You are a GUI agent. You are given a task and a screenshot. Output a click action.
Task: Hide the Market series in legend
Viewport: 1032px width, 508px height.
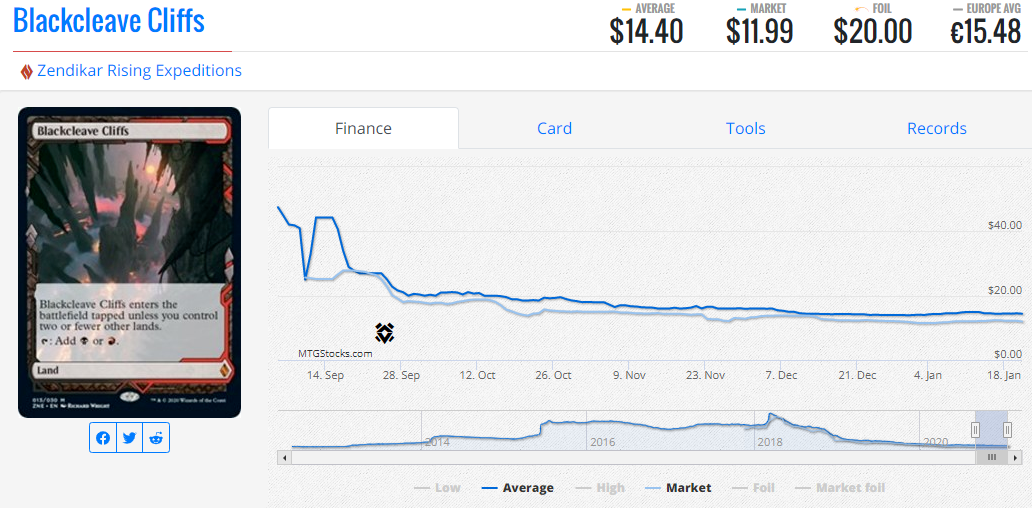678,488
